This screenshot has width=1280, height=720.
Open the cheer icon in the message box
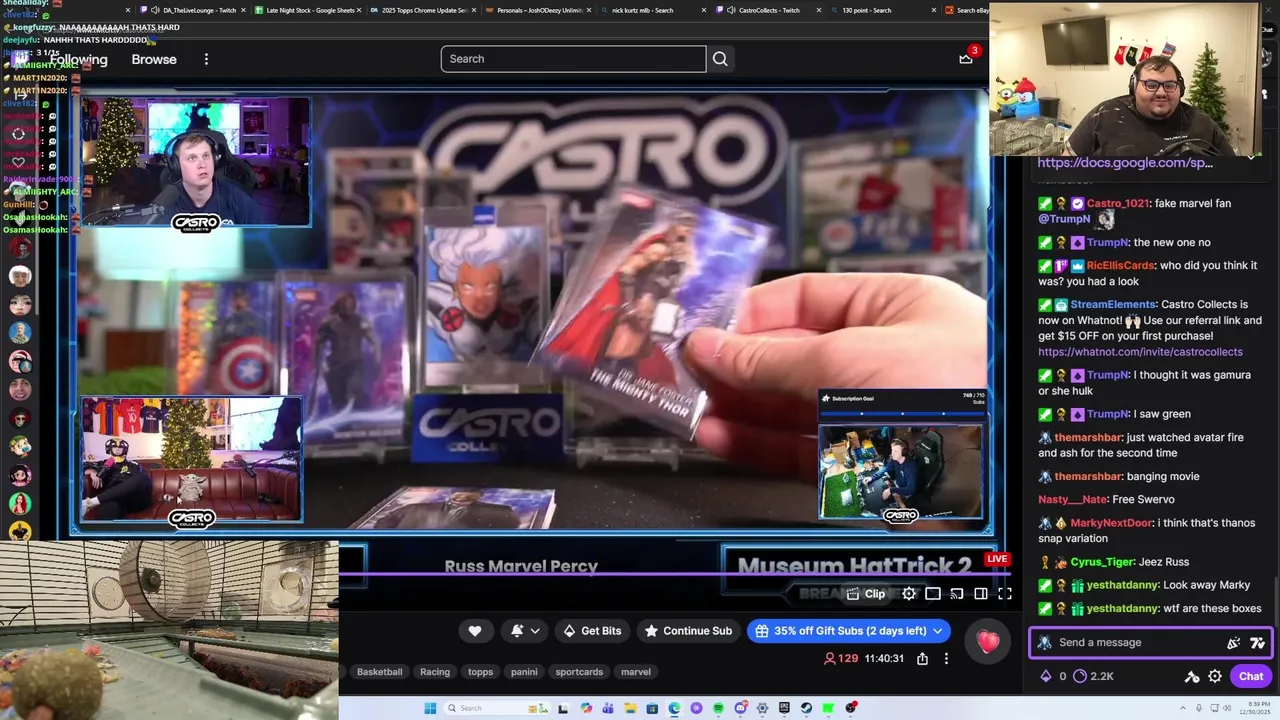pyautogui.click(x=1234, y=643)
